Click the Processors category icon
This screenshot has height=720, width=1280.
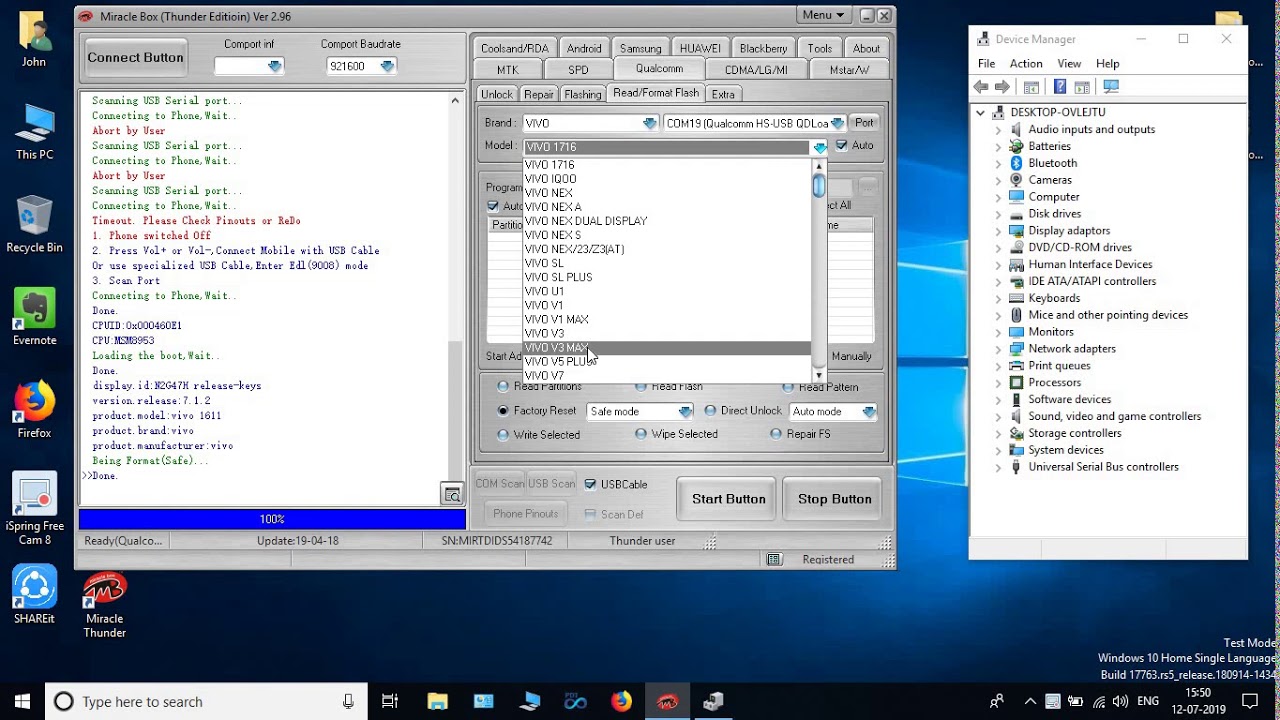coord(1017,382)
